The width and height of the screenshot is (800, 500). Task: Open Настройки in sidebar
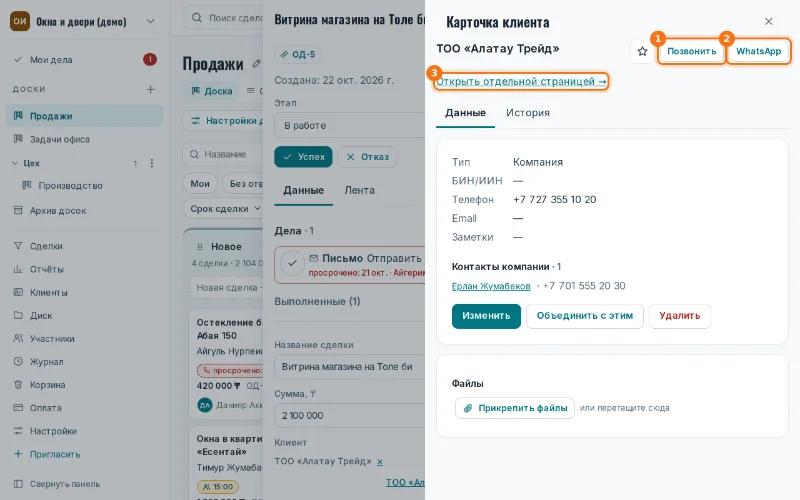[x=84, y=431]
